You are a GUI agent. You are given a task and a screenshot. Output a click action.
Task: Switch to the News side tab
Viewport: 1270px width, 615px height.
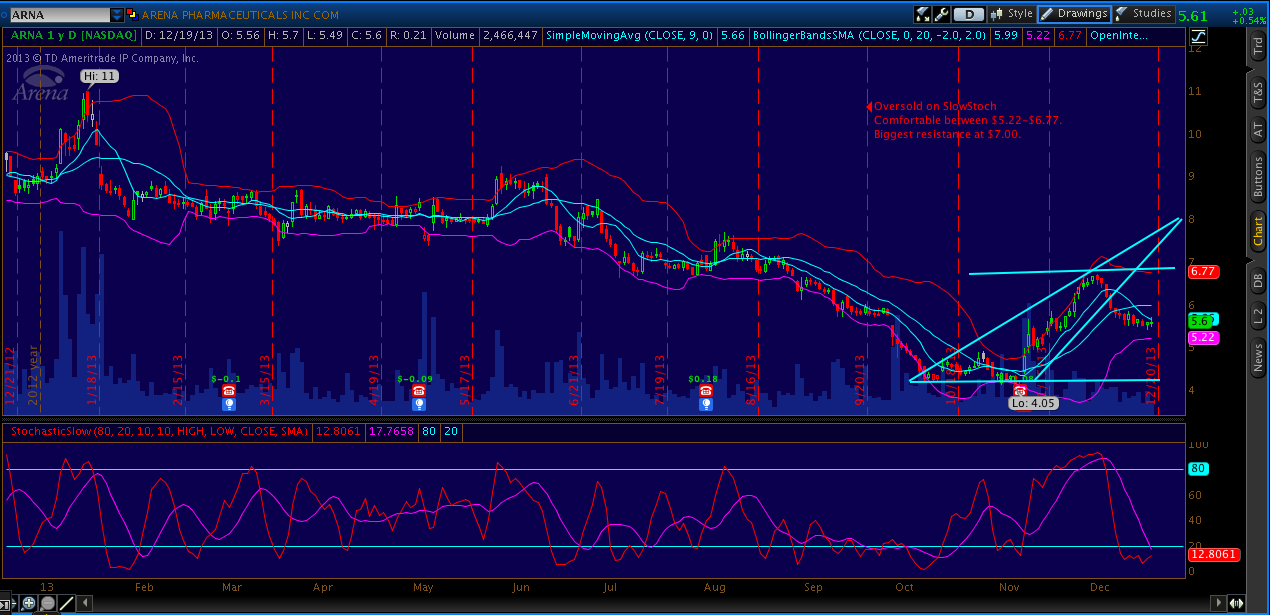1258,353
